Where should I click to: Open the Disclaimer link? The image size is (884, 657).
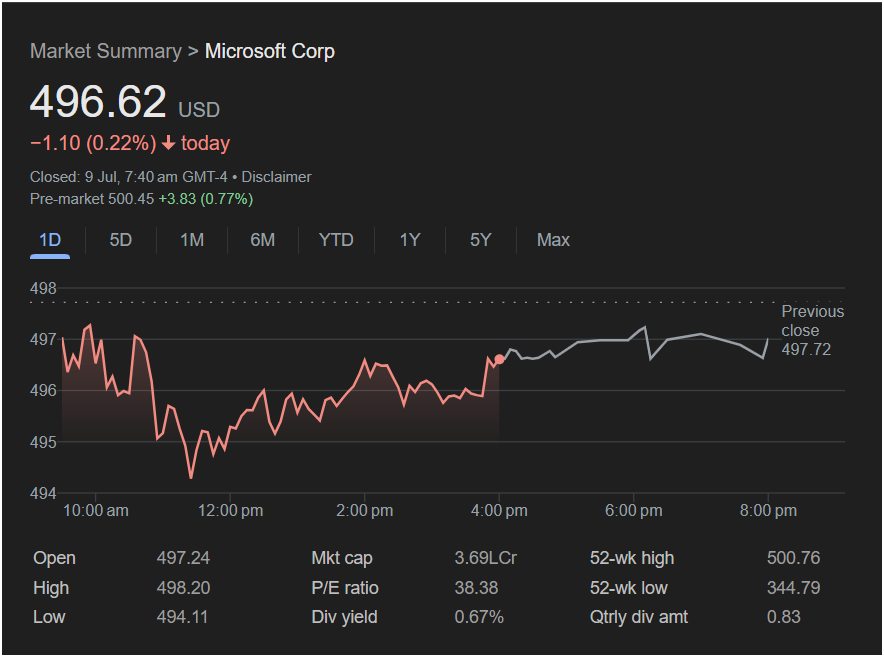276,177
